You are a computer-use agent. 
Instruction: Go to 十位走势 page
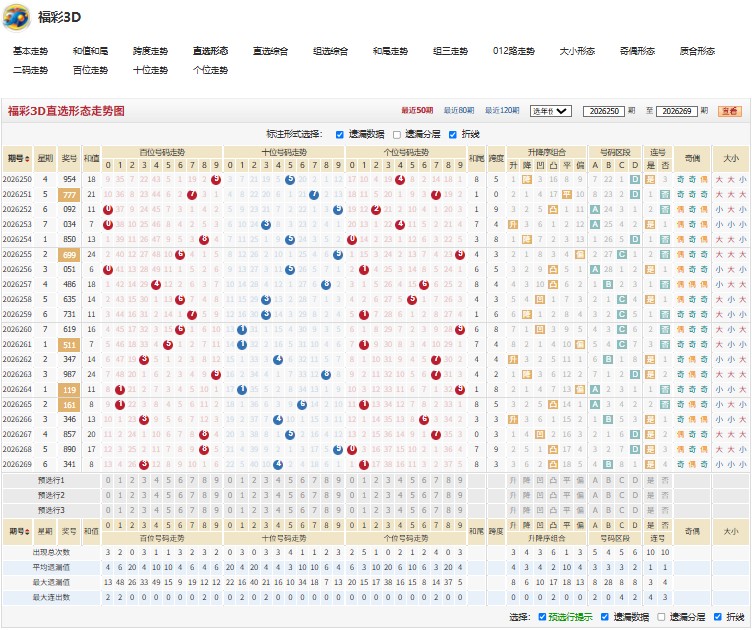[150, 70]
